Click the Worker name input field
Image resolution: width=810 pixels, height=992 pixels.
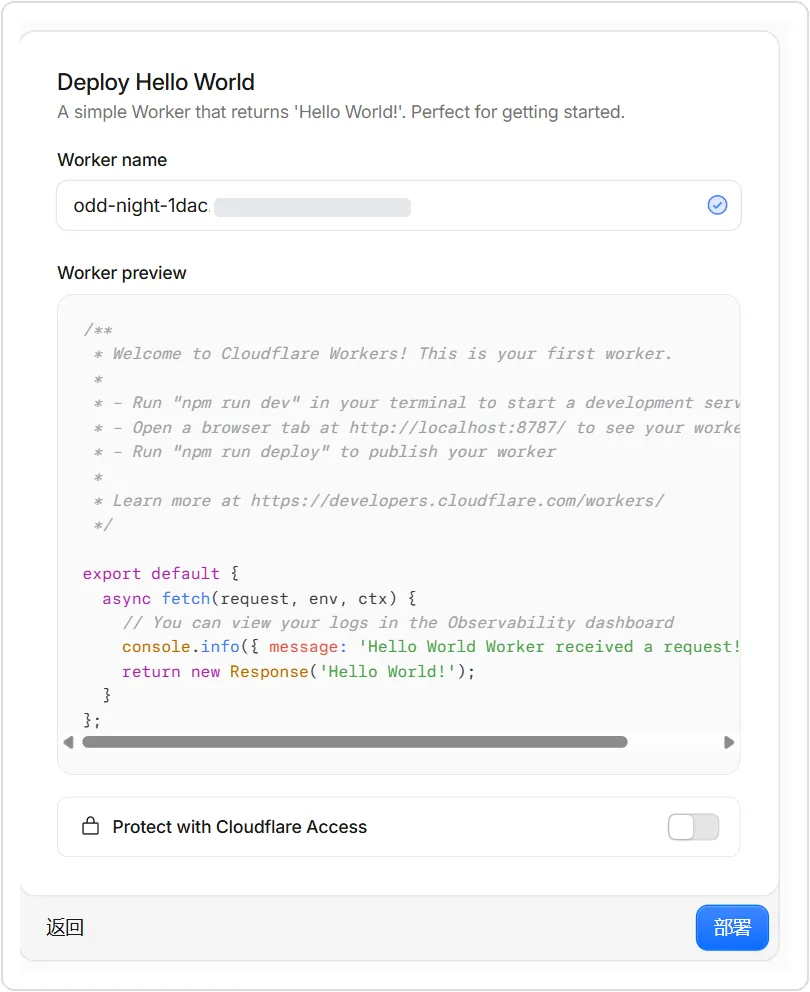pyautogui.click(x=399, y=206)
